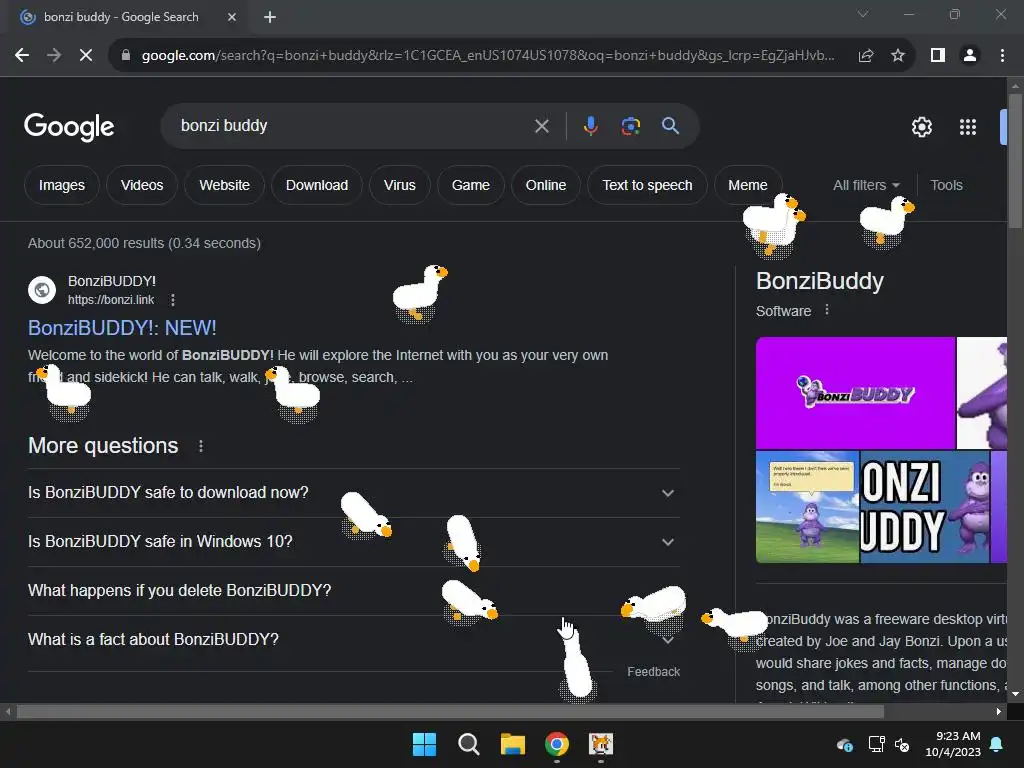Viewport: 1024px width, 768px height.
Task: Select the Text to speech chip
Action: click(647, 185)
